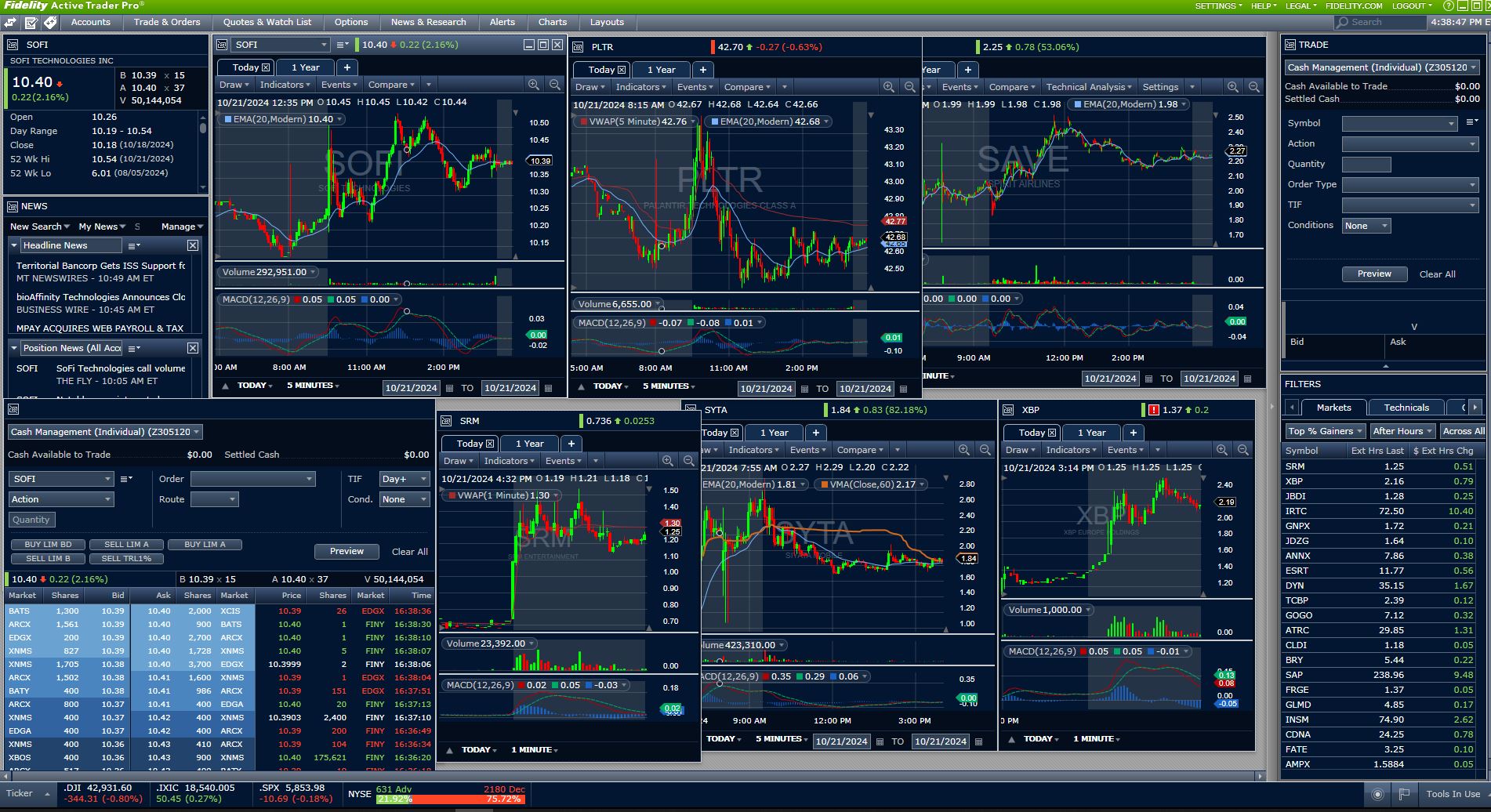
Task: Zoom out on the SOFI chart
Action: (555, 85)
